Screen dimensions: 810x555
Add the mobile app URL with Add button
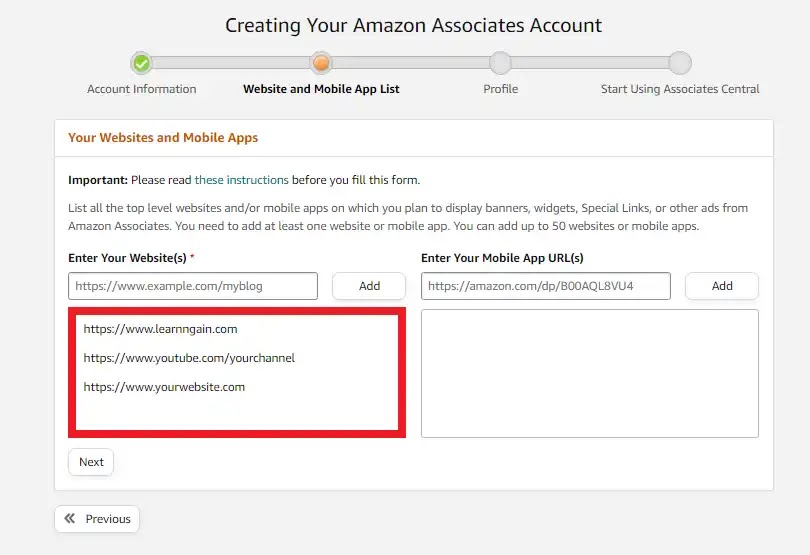[722, 286]
